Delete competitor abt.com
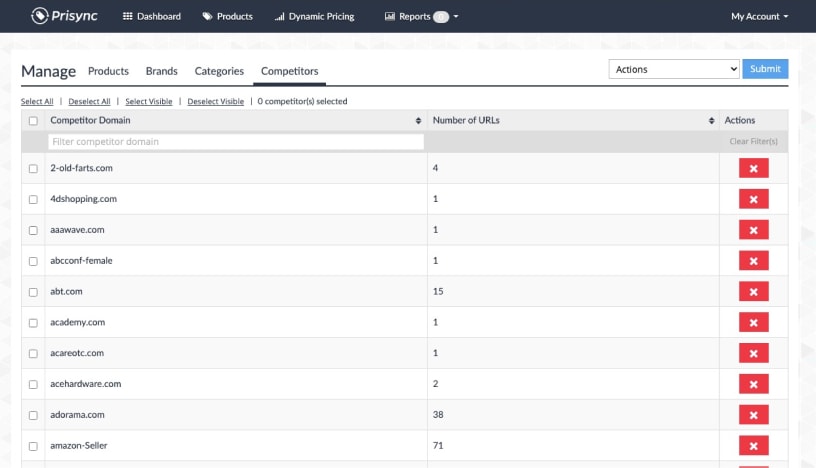This screenshot has height=468, width=816. pyautogui.click(x=754, y=292)
